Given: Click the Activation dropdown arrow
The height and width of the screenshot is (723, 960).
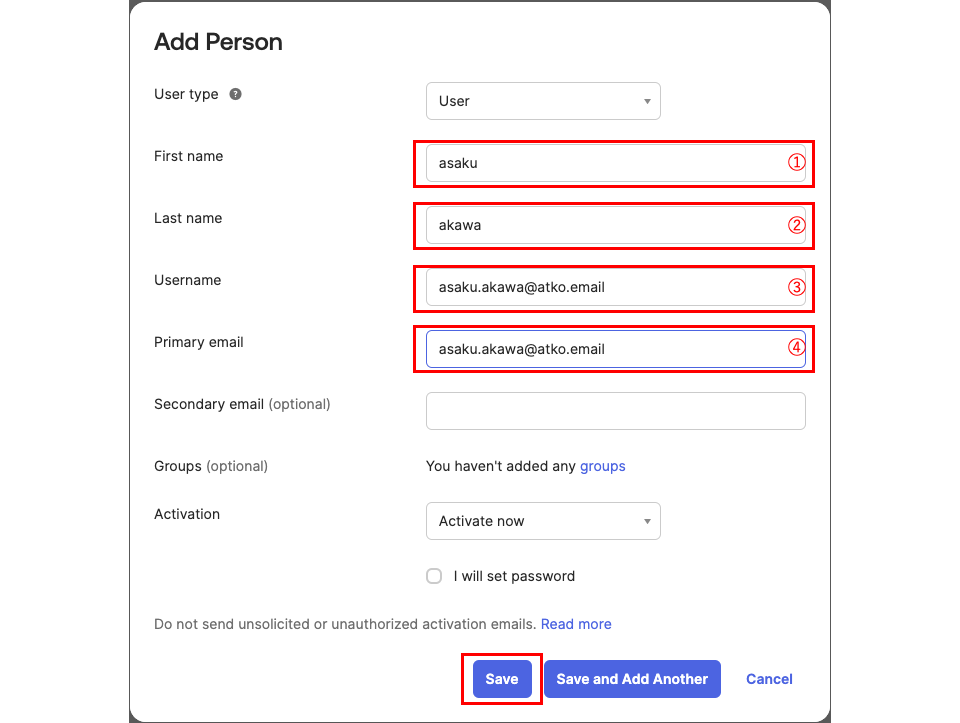Looking at the screenshot, I should coord(647,521).
